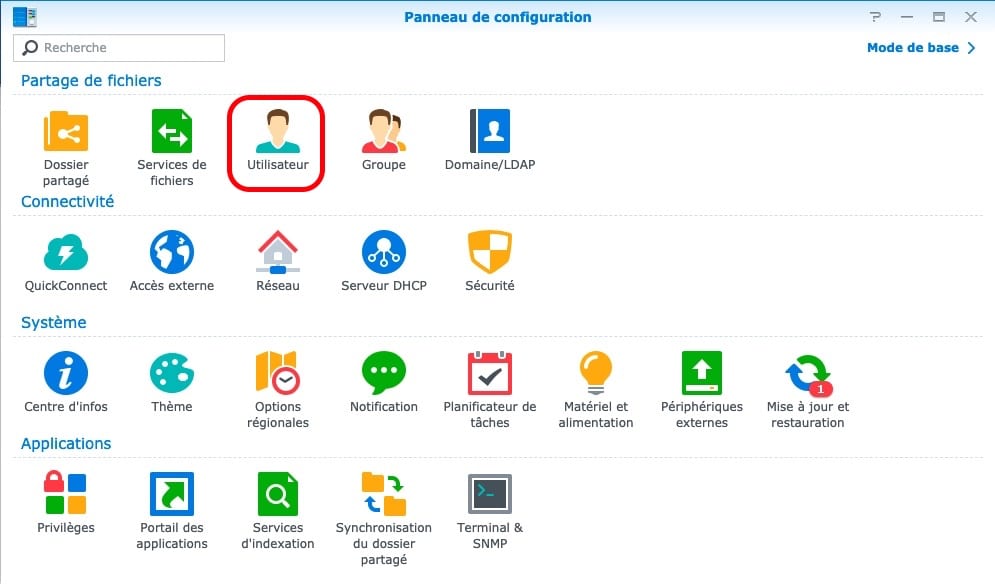Screen dimensions: 995x584
Task: Open the Sécurité shield icon
Action: coord(489,253)
